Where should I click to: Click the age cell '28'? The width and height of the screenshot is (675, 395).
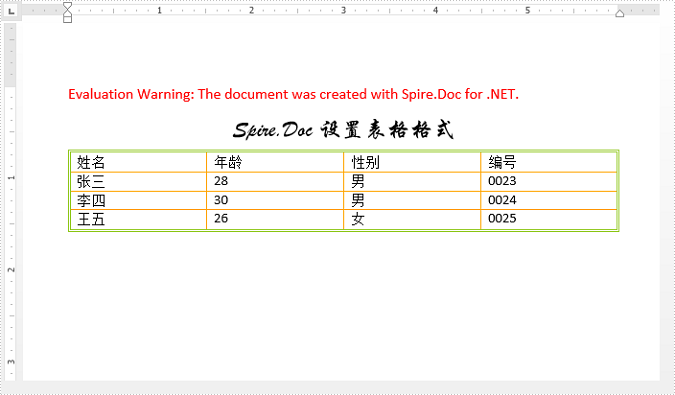tap(275, 182)
